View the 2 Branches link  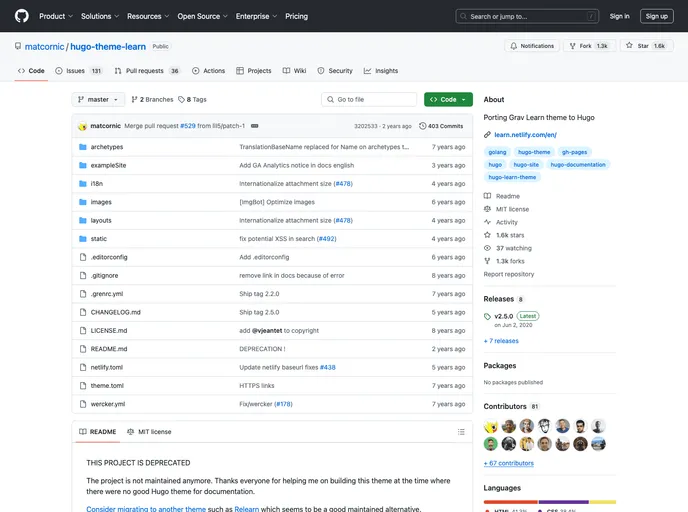click(x=152, y=100)
